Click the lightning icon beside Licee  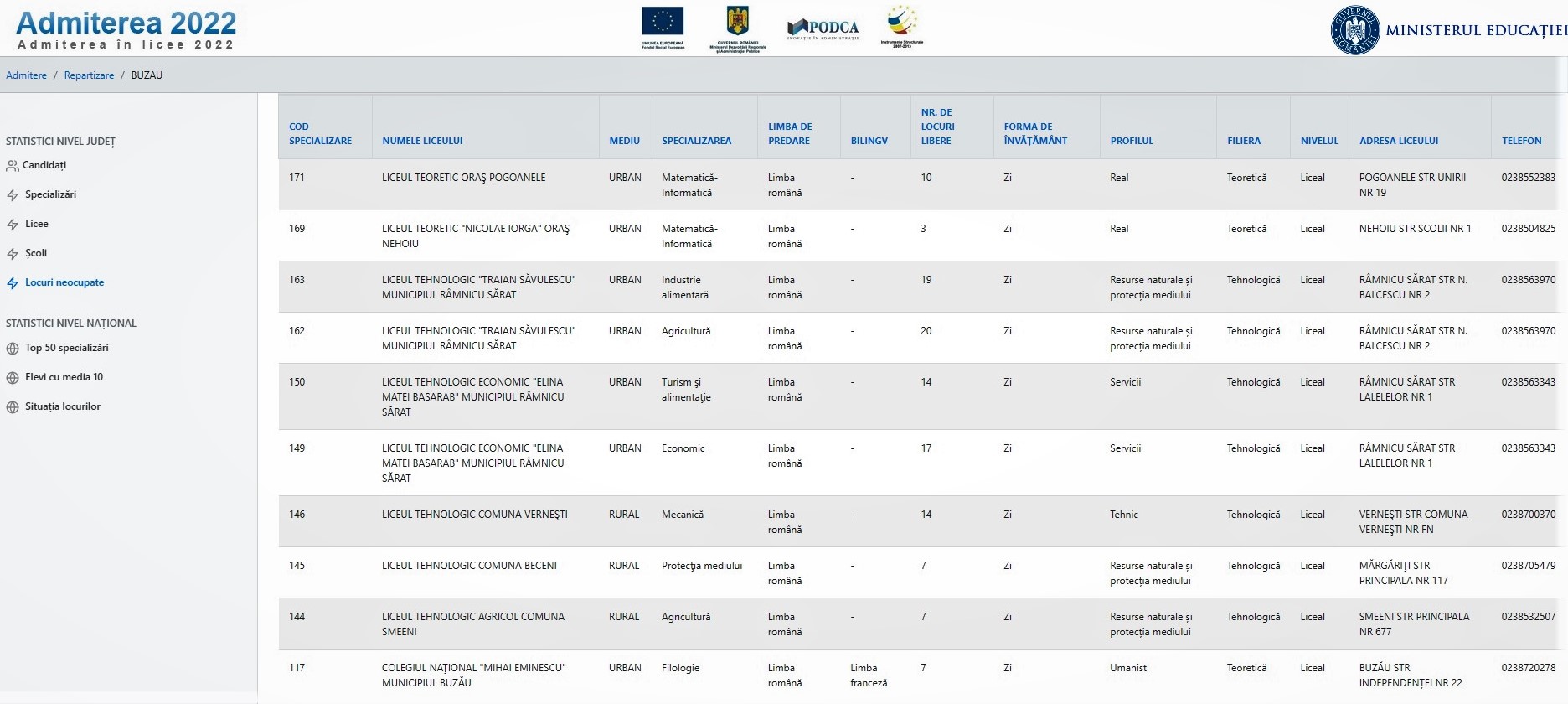tap(13, 225)
